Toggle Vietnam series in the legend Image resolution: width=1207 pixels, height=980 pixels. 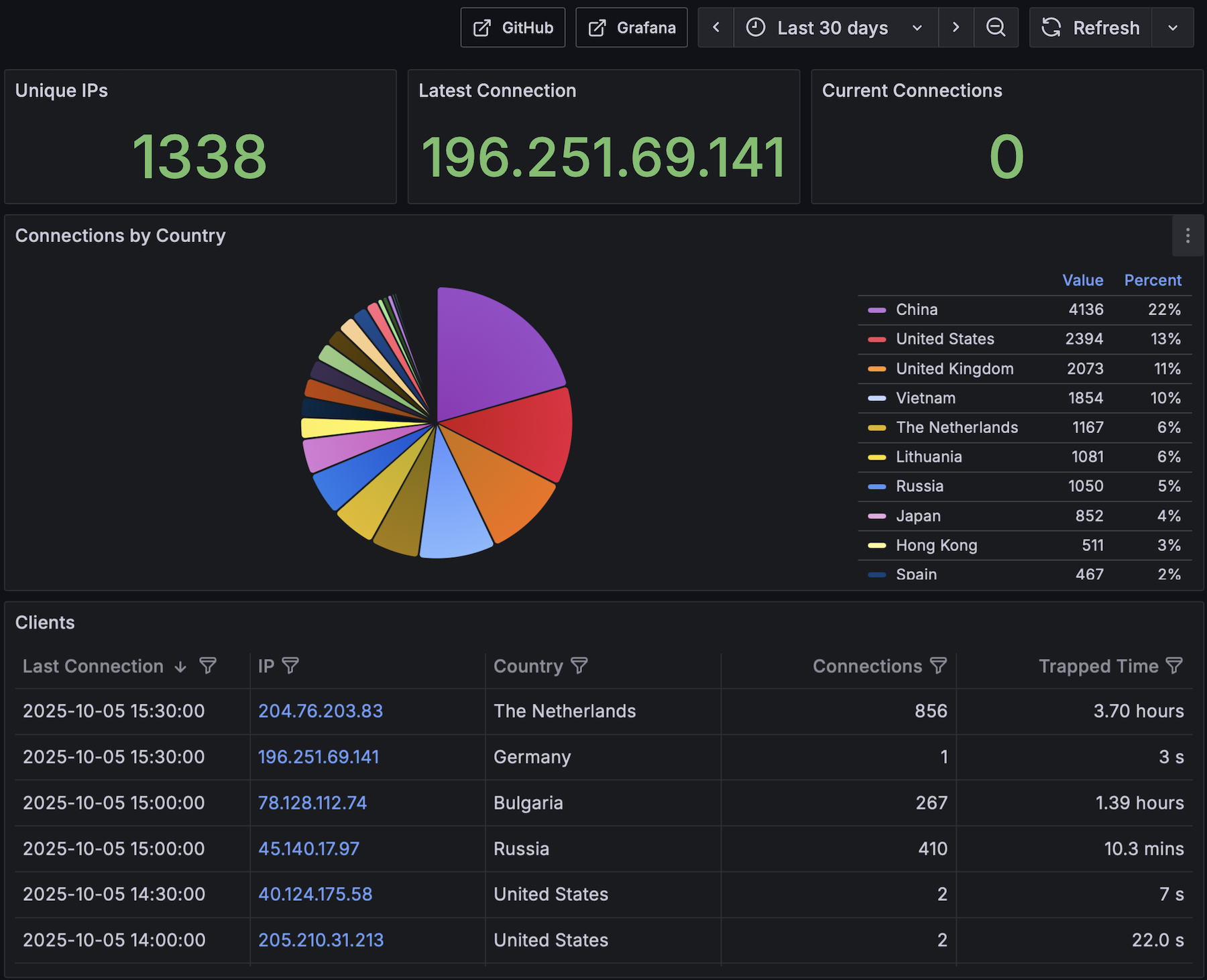925,398
